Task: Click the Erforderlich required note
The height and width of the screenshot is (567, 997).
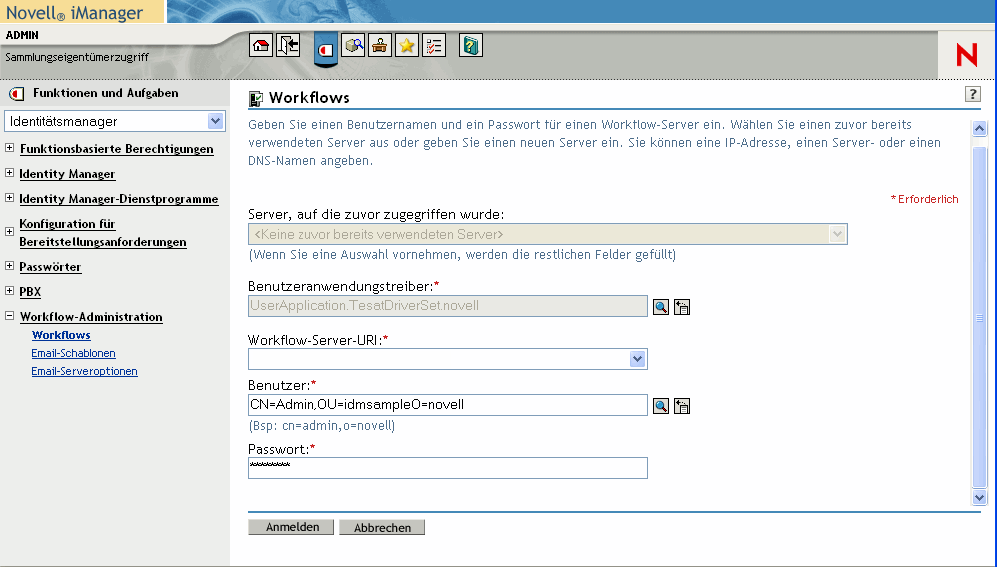Action: point(925,199)
